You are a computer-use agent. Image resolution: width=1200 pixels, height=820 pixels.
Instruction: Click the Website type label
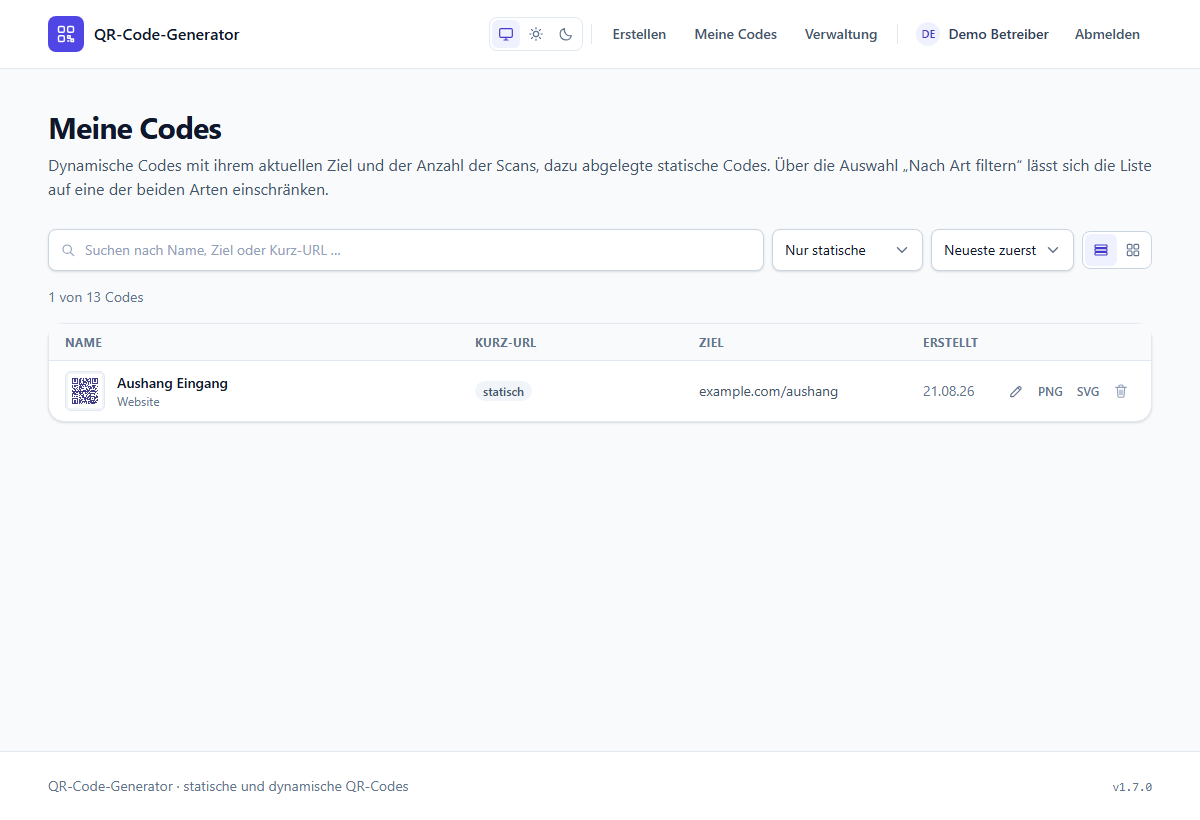point(138,402)
